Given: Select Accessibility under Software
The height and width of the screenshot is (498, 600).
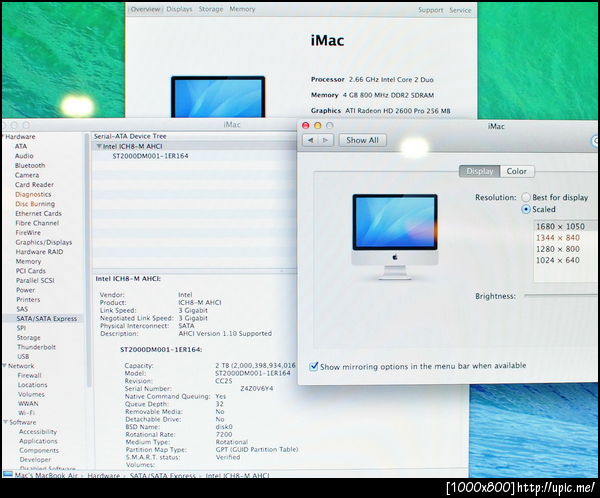Looking at the screenshot, I should tap(38, 431).
